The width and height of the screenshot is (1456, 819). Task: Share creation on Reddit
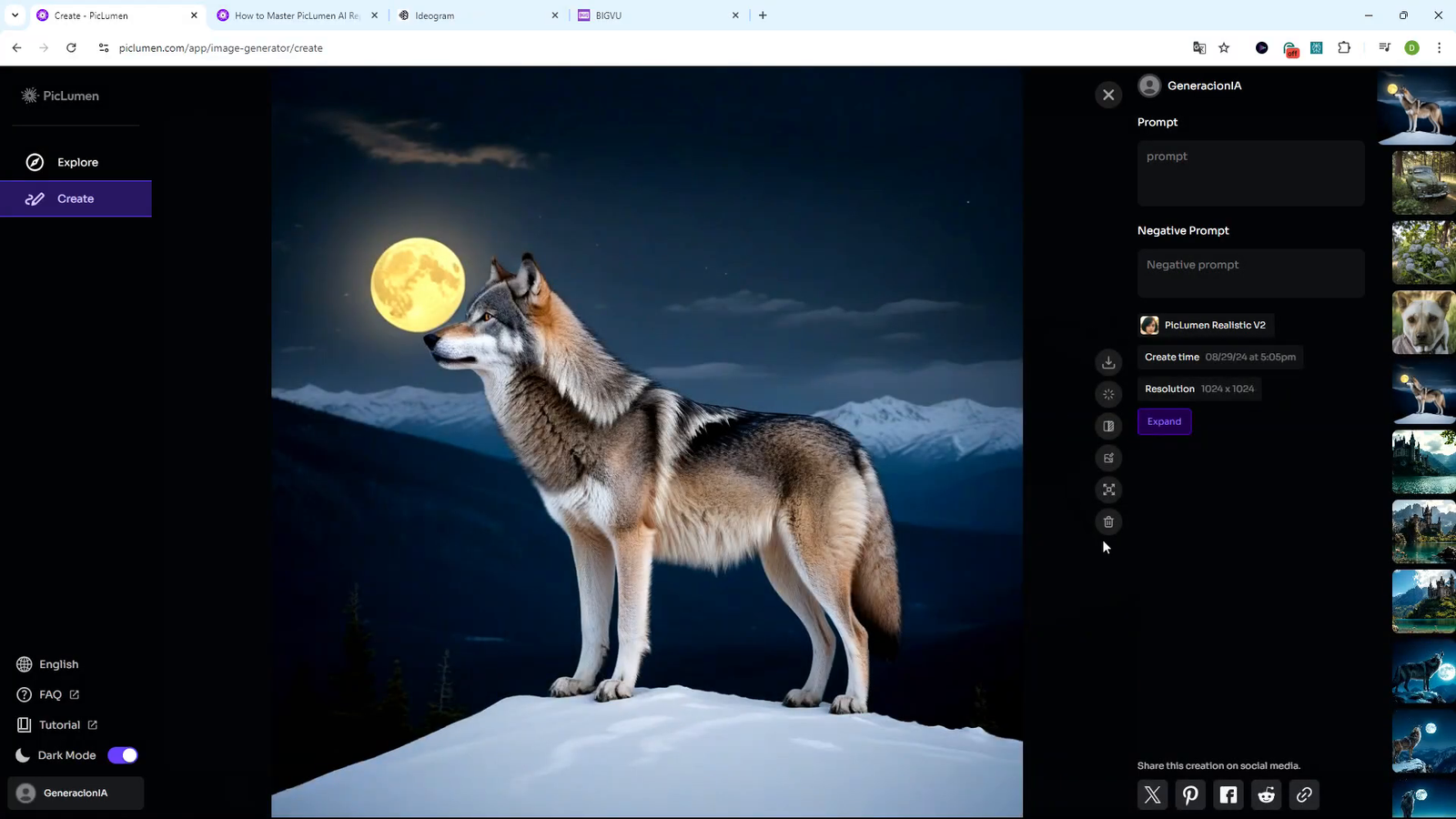tap(1266, 794)
